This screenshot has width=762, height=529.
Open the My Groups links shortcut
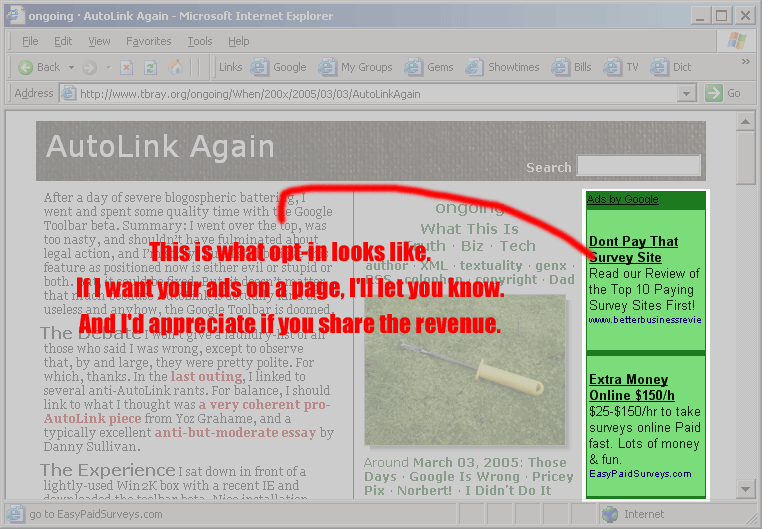[x=356, y=67]
